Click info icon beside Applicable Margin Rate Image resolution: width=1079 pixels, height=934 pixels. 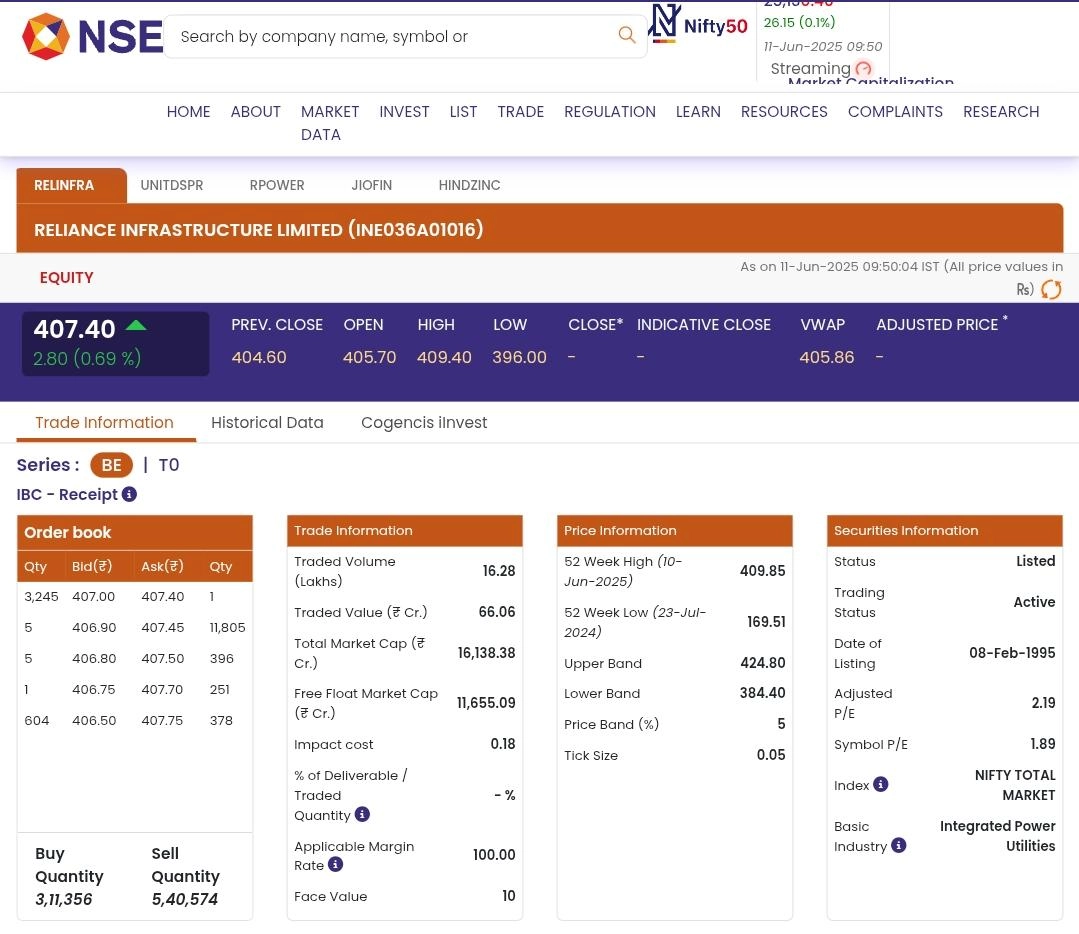tap(336, 865)
